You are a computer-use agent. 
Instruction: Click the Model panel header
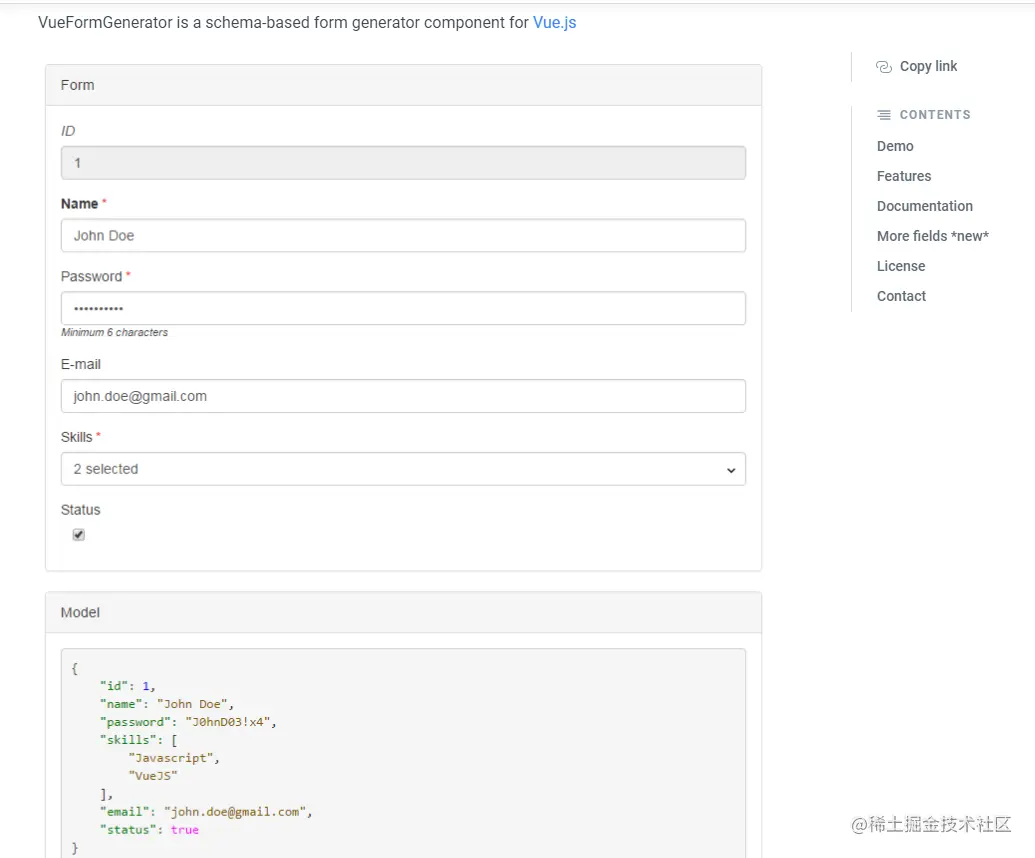pos(403,612)
